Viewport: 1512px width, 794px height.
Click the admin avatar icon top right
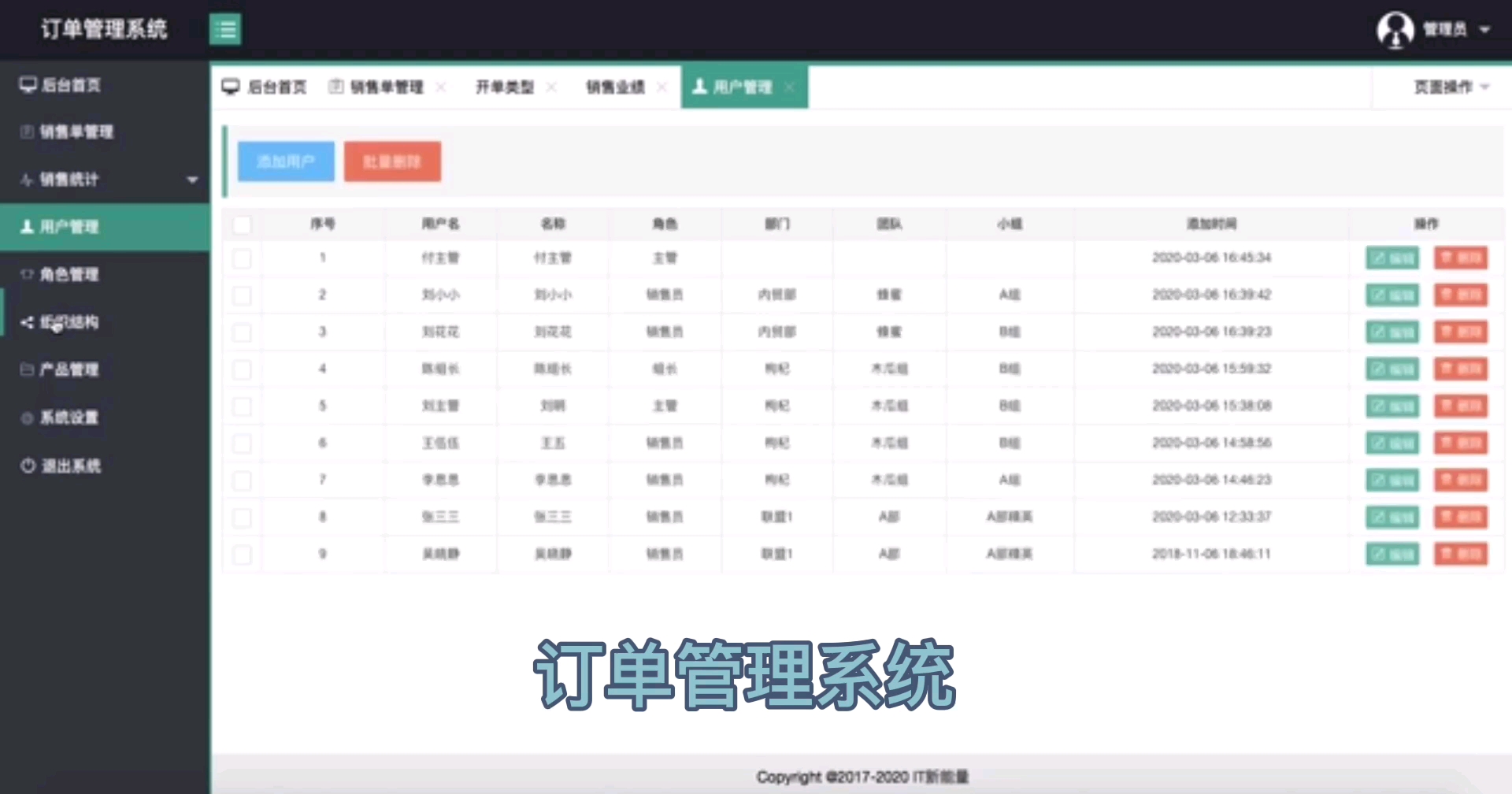(1395, 30)
